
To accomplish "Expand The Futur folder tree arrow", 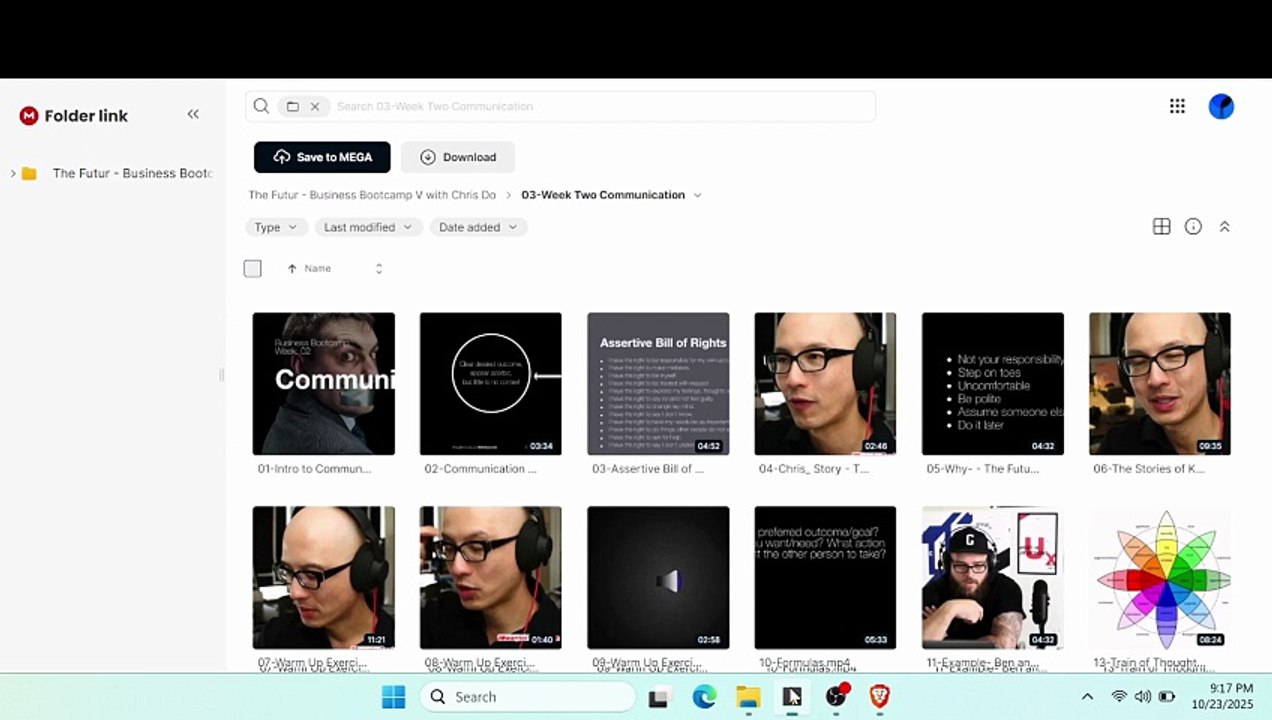I will coord(13,173).
